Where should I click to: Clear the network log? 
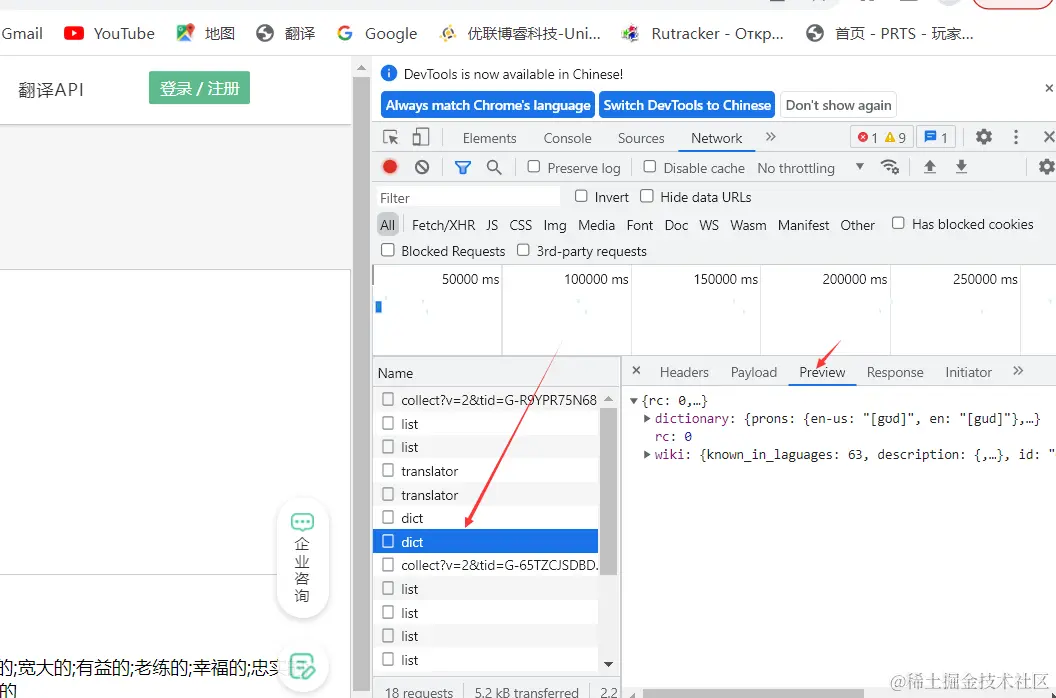tap(422, 167)
